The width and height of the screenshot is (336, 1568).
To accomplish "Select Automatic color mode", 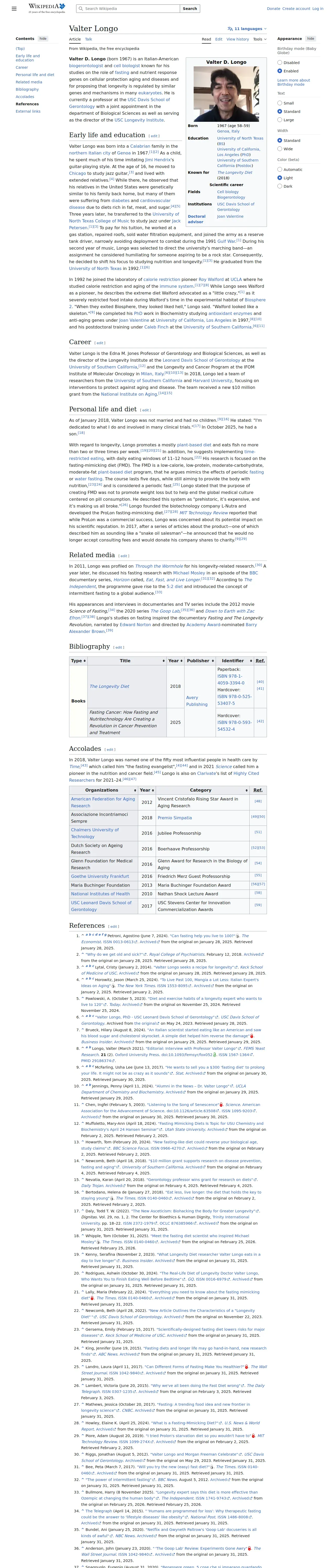I will coord(280,170).
